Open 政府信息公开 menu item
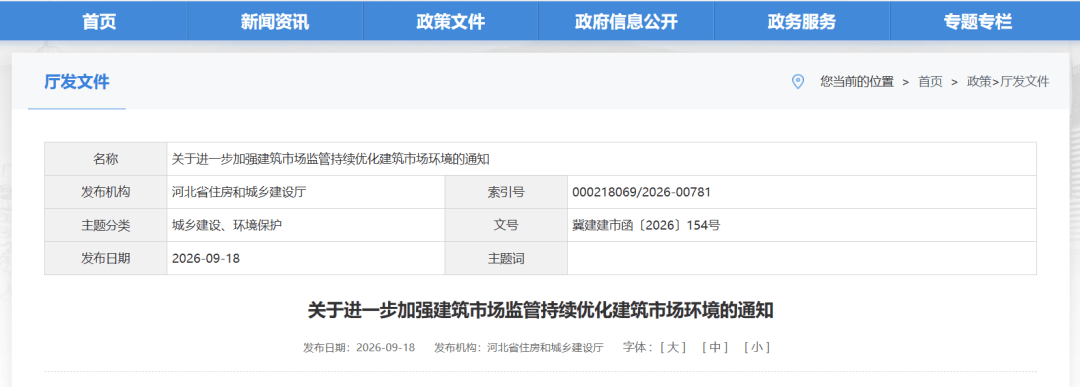 pos(626,21)
